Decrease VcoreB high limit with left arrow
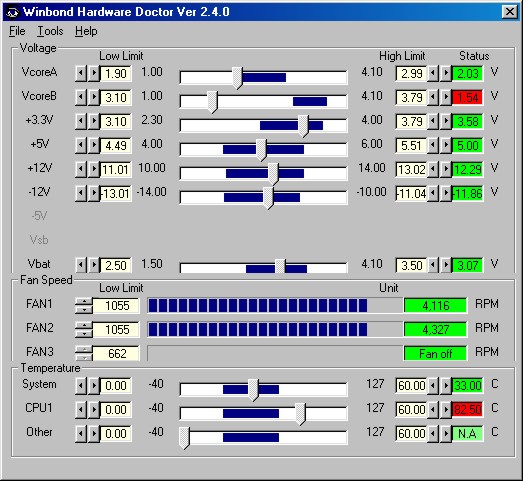523x481 pixels. (433, 97)
